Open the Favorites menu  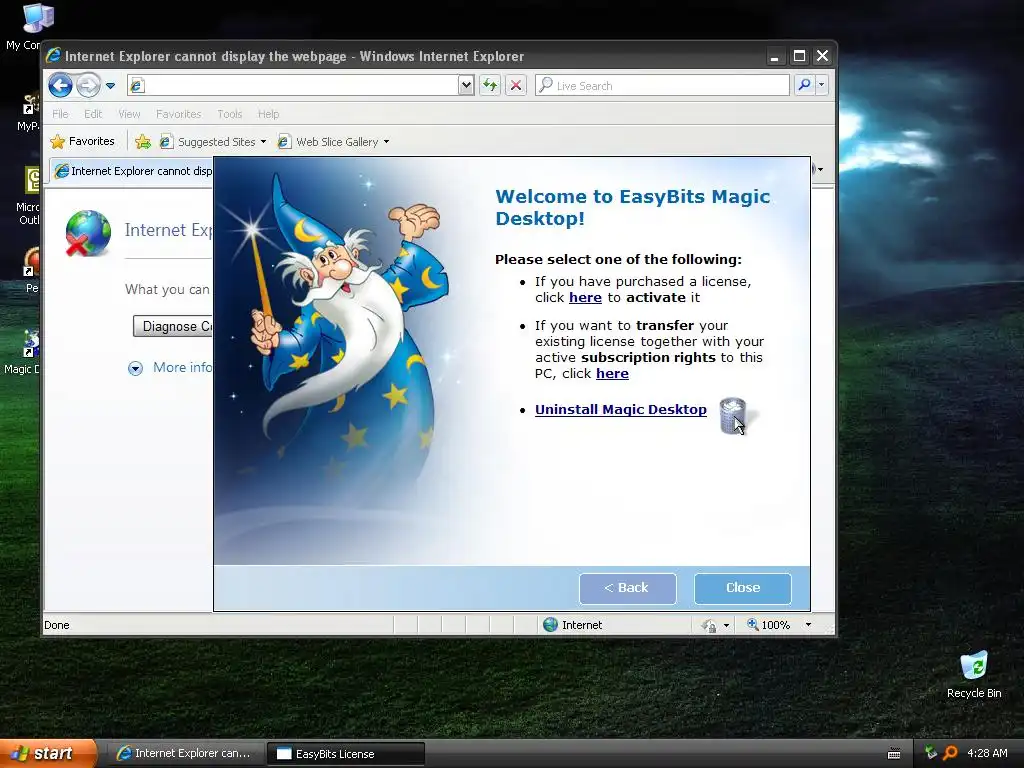click(x=178, y=114)
